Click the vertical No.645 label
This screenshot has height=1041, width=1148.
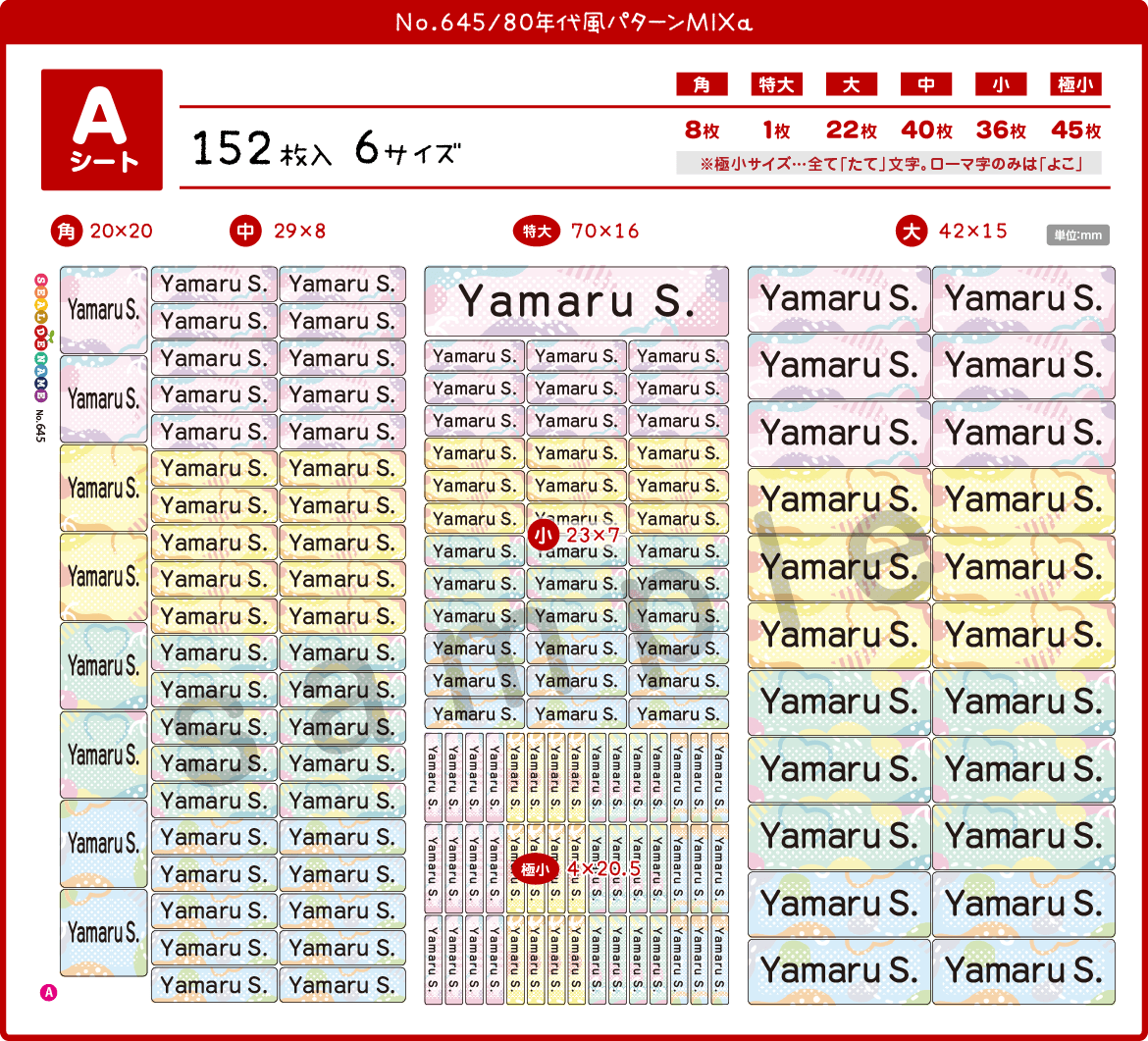[40, 426]
